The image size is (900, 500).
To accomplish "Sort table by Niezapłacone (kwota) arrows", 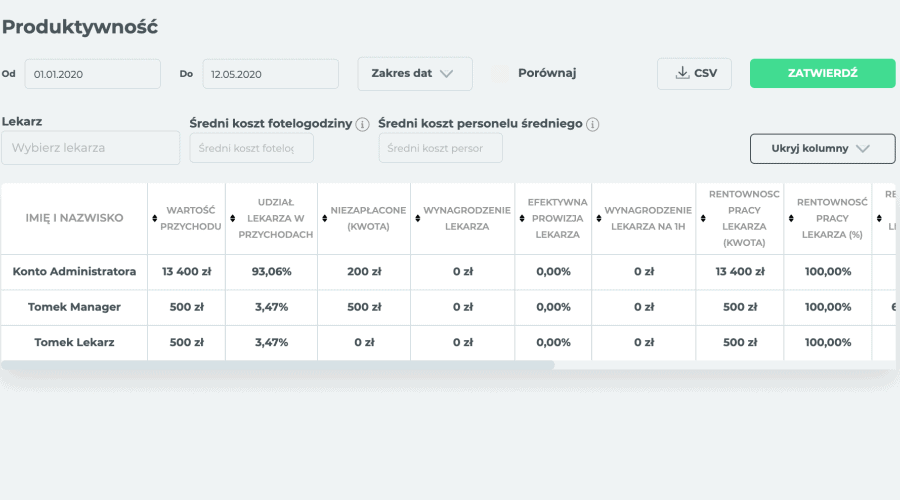I will pyautogui.click(x=324, y=218).
